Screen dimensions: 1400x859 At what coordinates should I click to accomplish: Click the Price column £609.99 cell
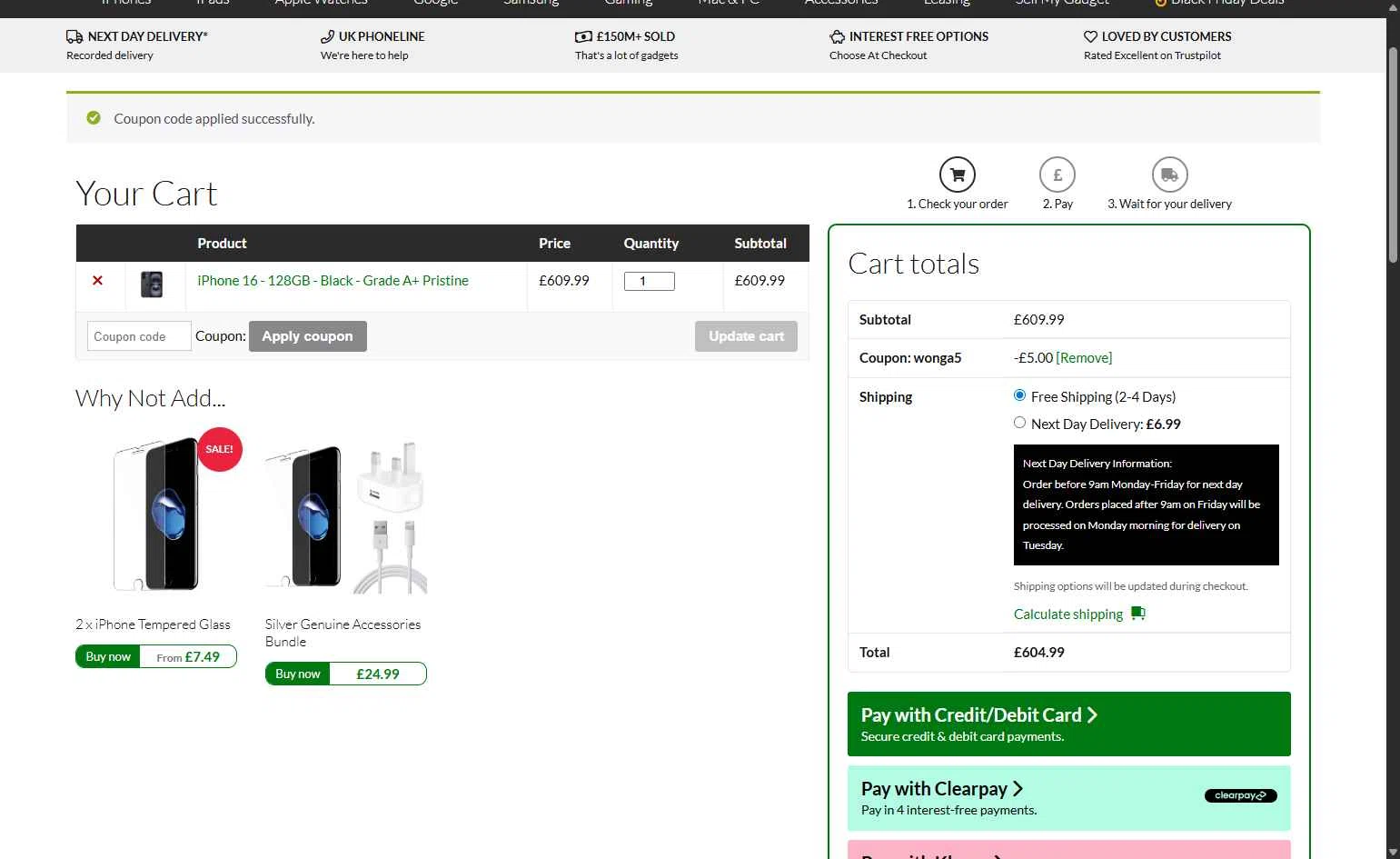[564, 281]
